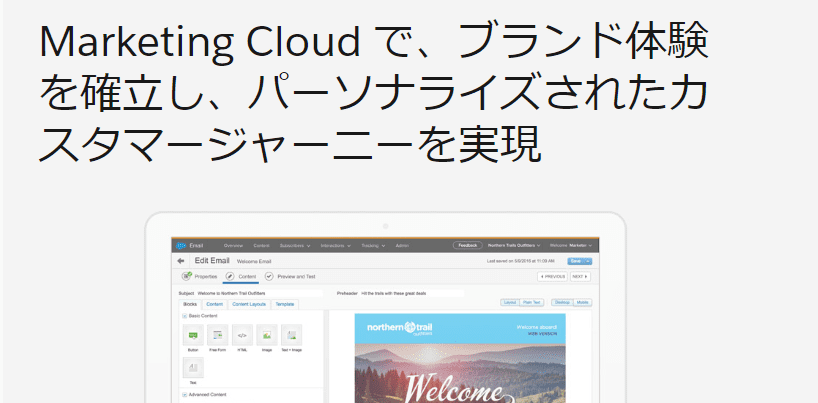Click the Marketing Cloud Japanese headline

(374, 94)
